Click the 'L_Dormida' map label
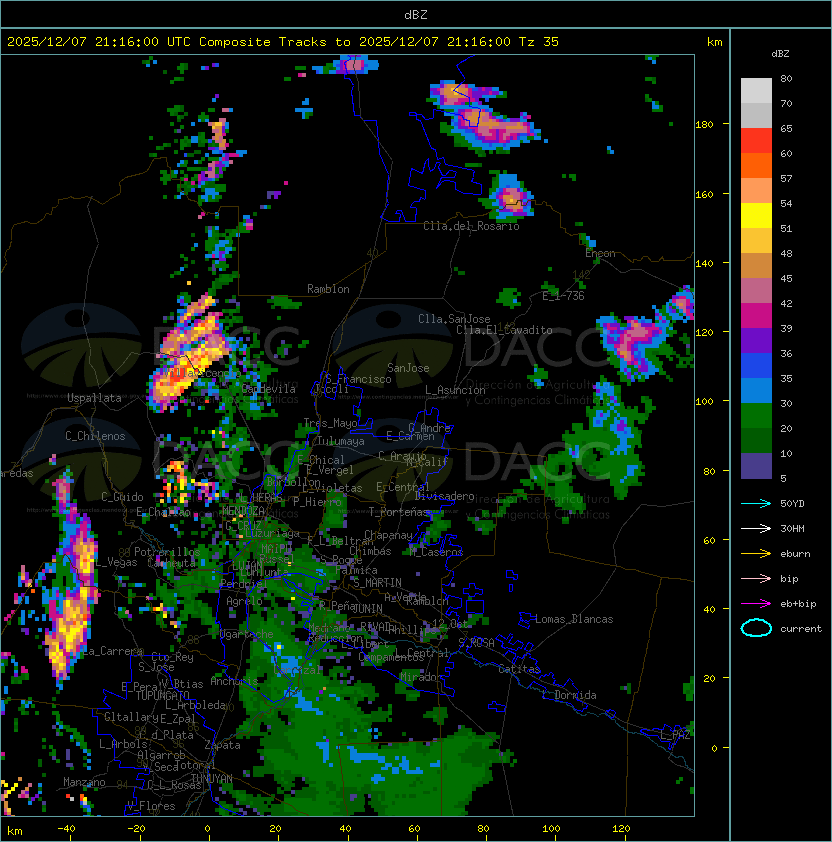This screenshot has height=842, width=832. 569,695
